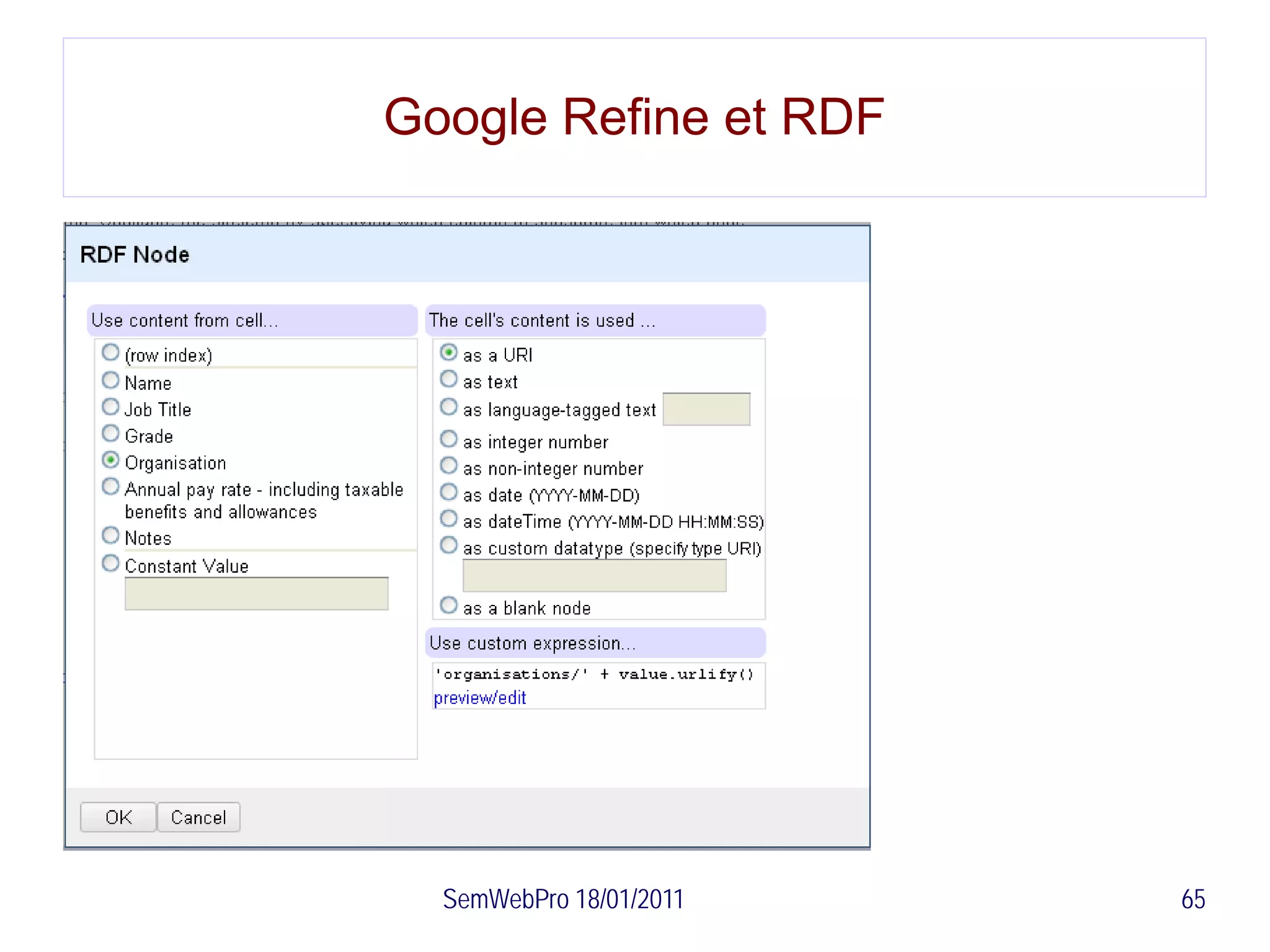
Task: Select the (row index) radio button
Action: tap(110, 353)
